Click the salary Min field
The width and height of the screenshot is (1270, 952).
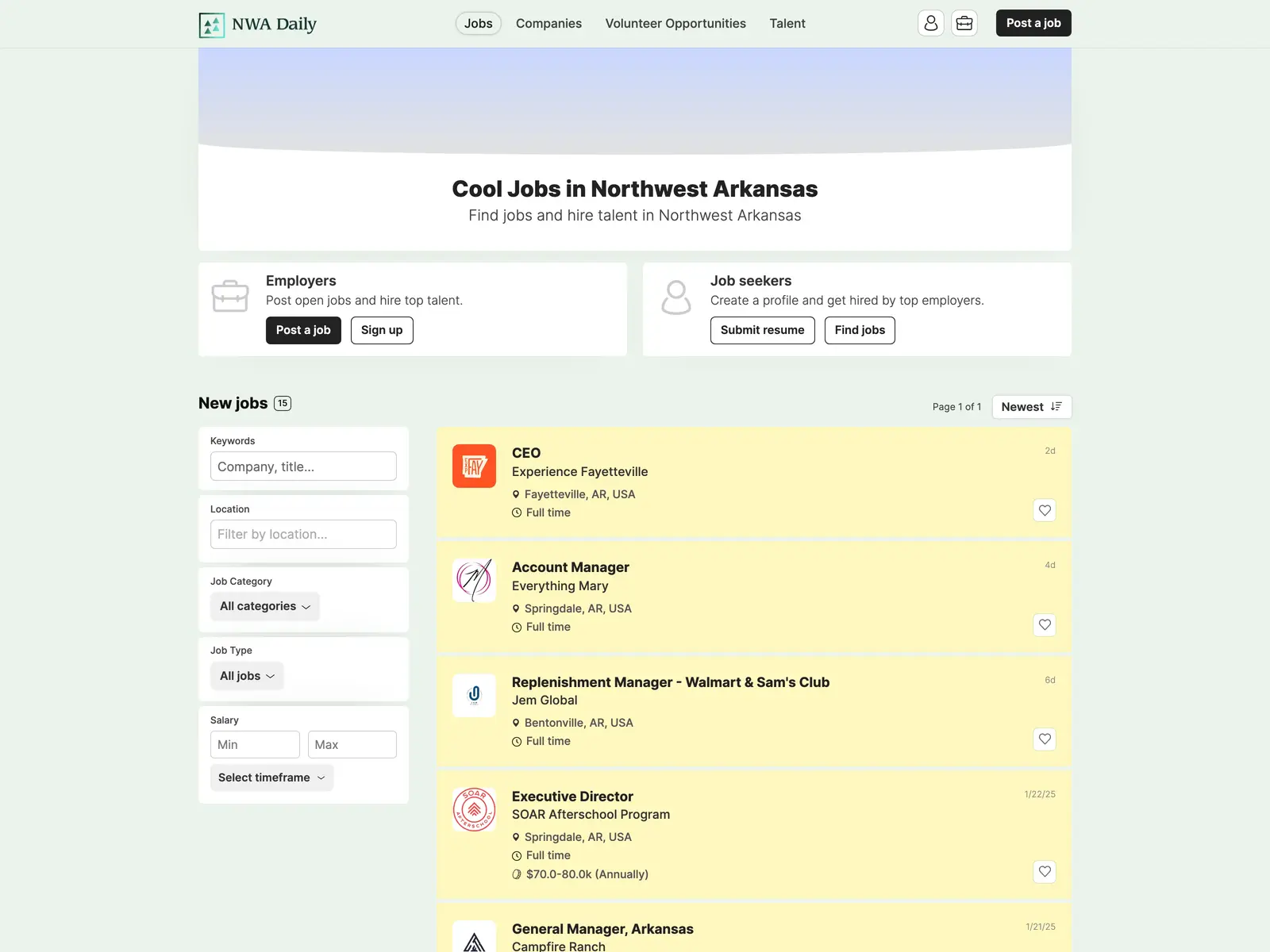(255, 744)
